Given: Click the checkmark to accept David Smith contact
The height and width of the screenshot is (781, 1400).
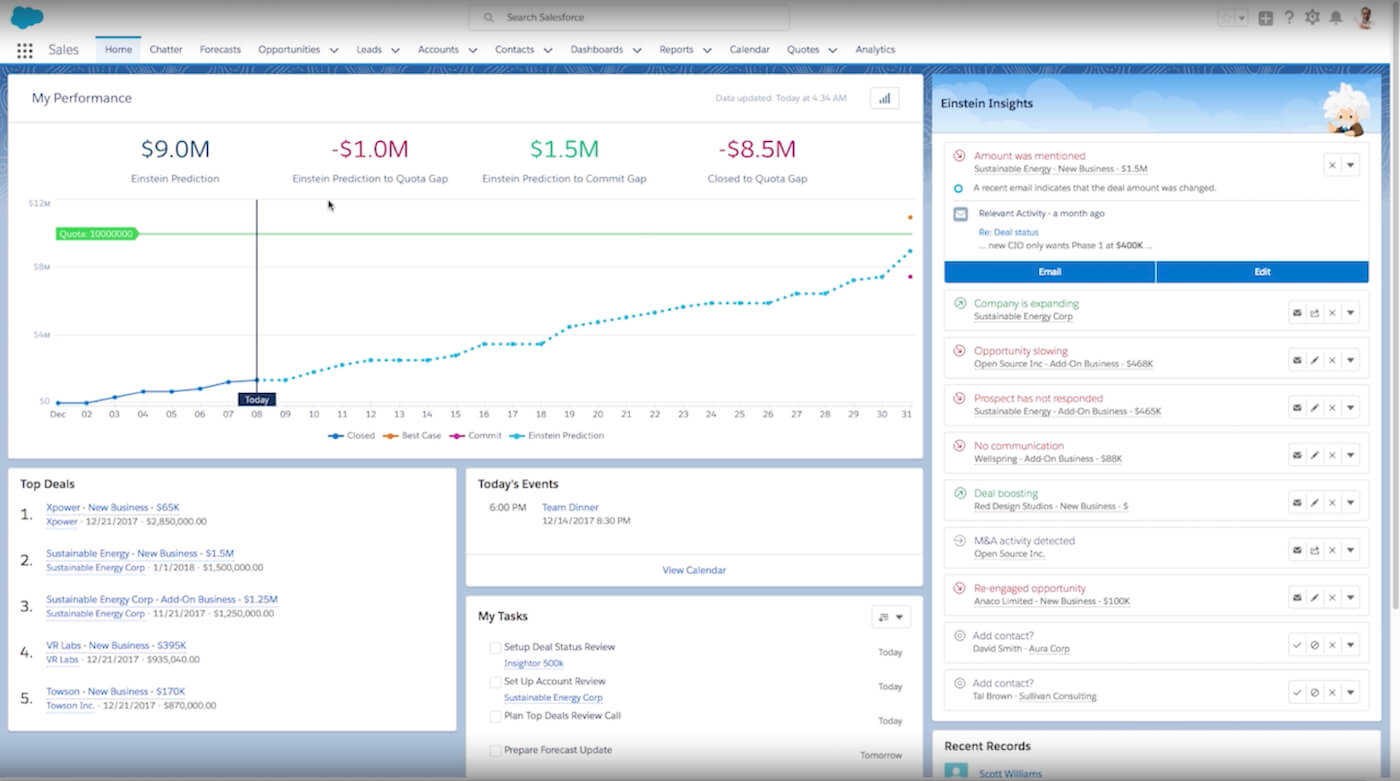Looking at the screenshot, I should coord(1297,645).
